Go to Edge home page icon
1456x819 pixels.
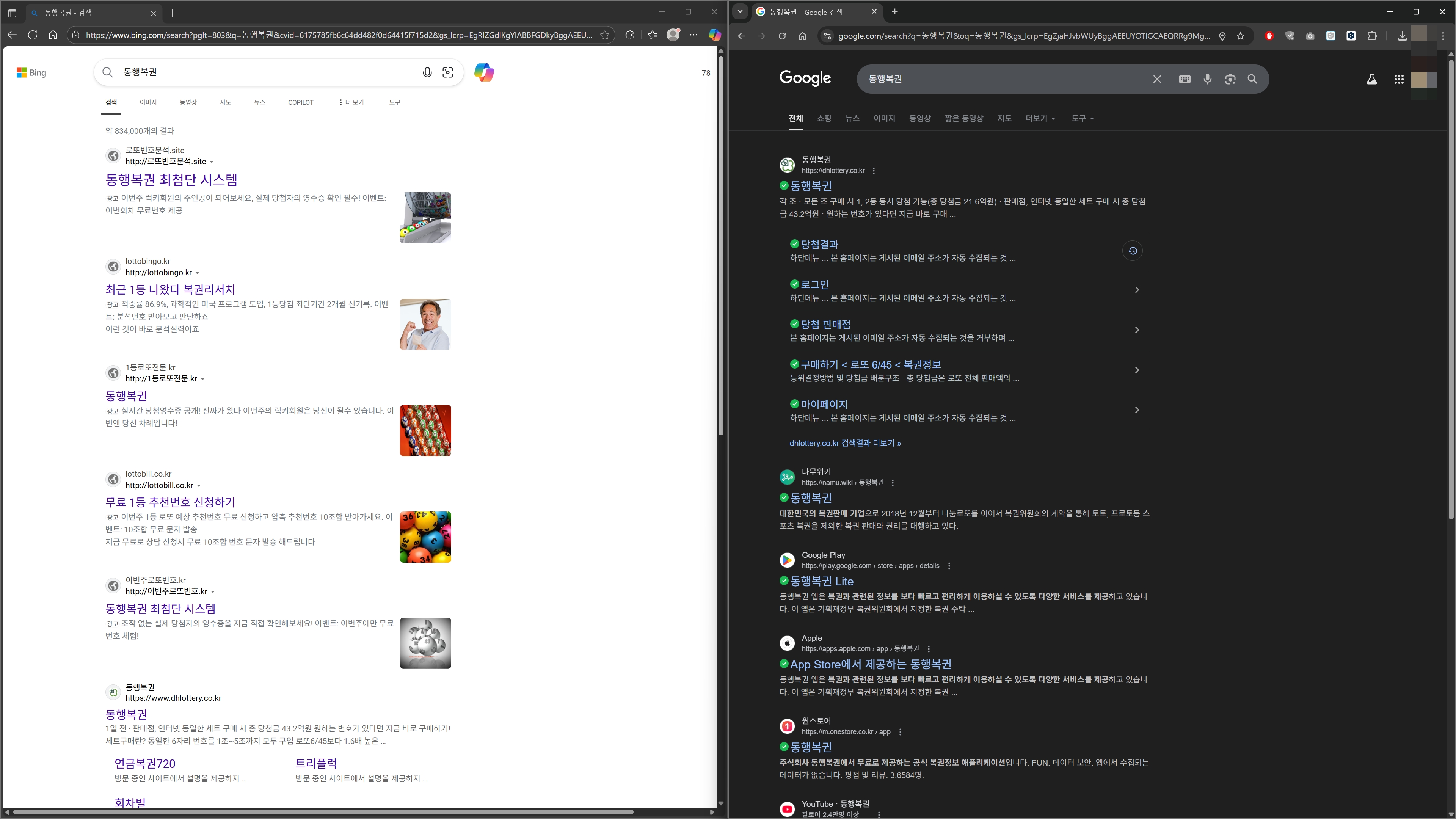pyautogui.click(x=53, y=35)
